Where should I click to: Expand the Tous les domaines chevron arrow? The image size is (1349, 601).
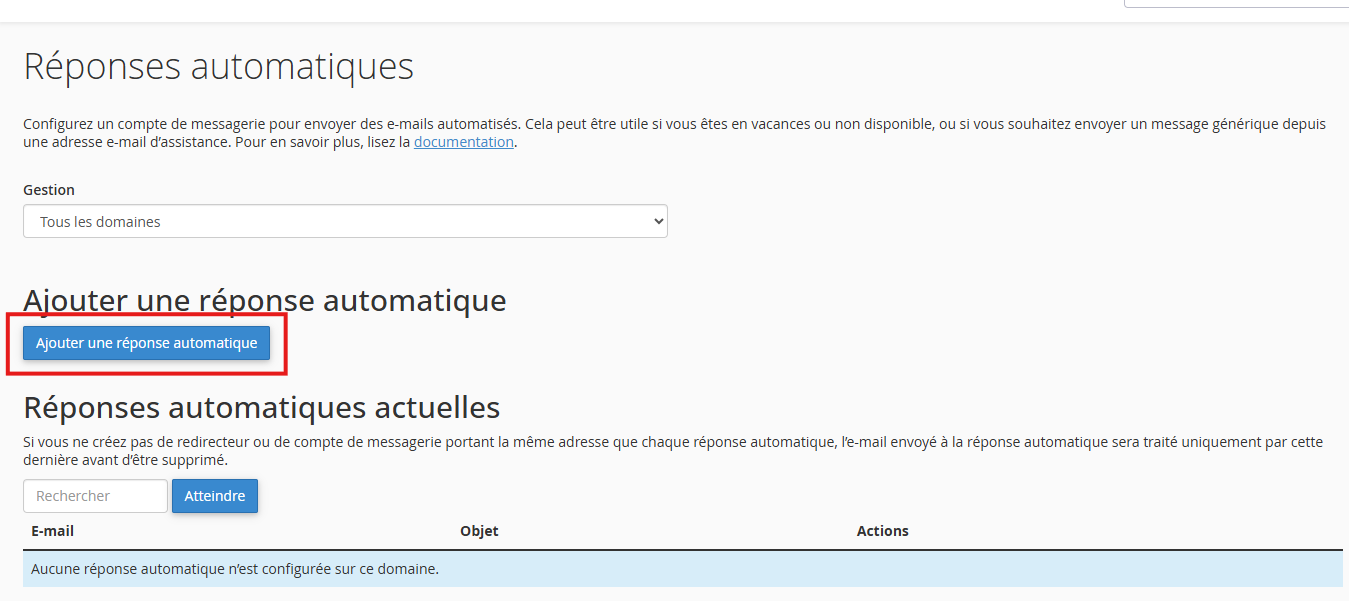point(657,221)
